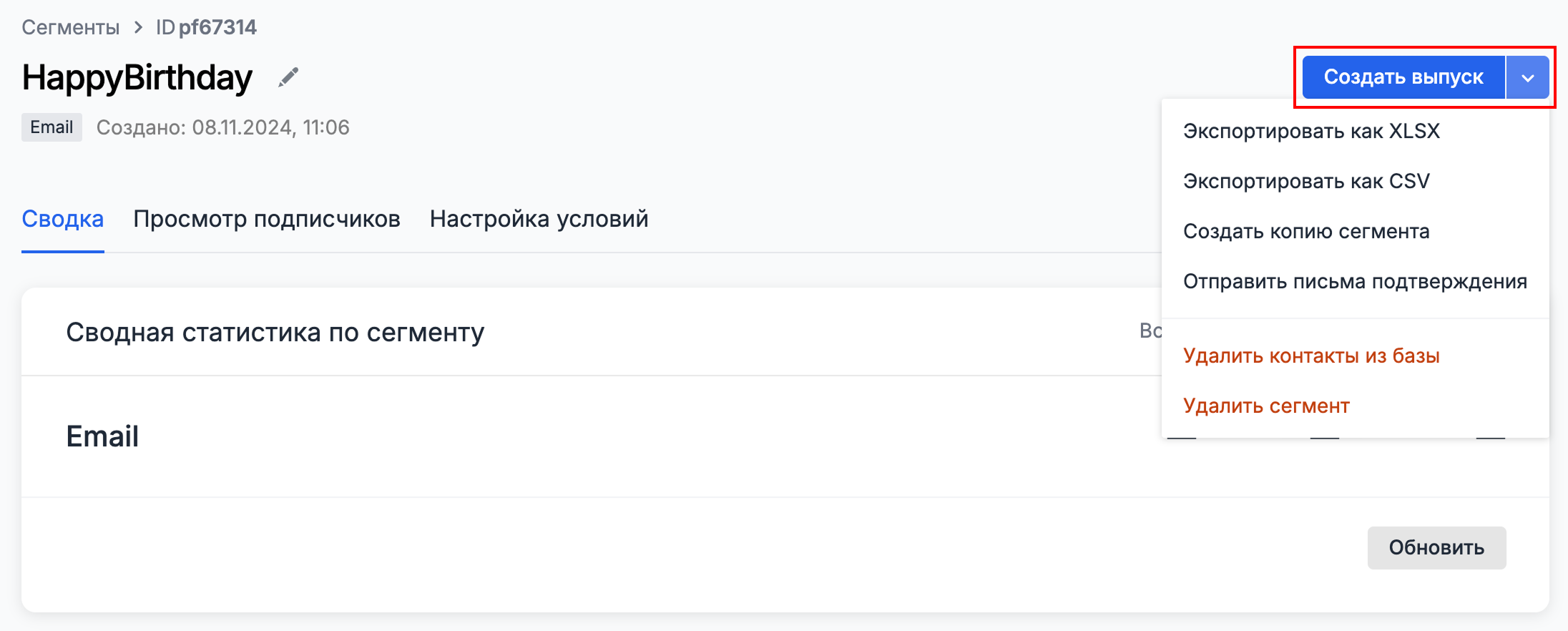Choose Отправить письма подтверждения
Screen dimensions: 1568x631
pyautogui.click(x=1355, y=281)
